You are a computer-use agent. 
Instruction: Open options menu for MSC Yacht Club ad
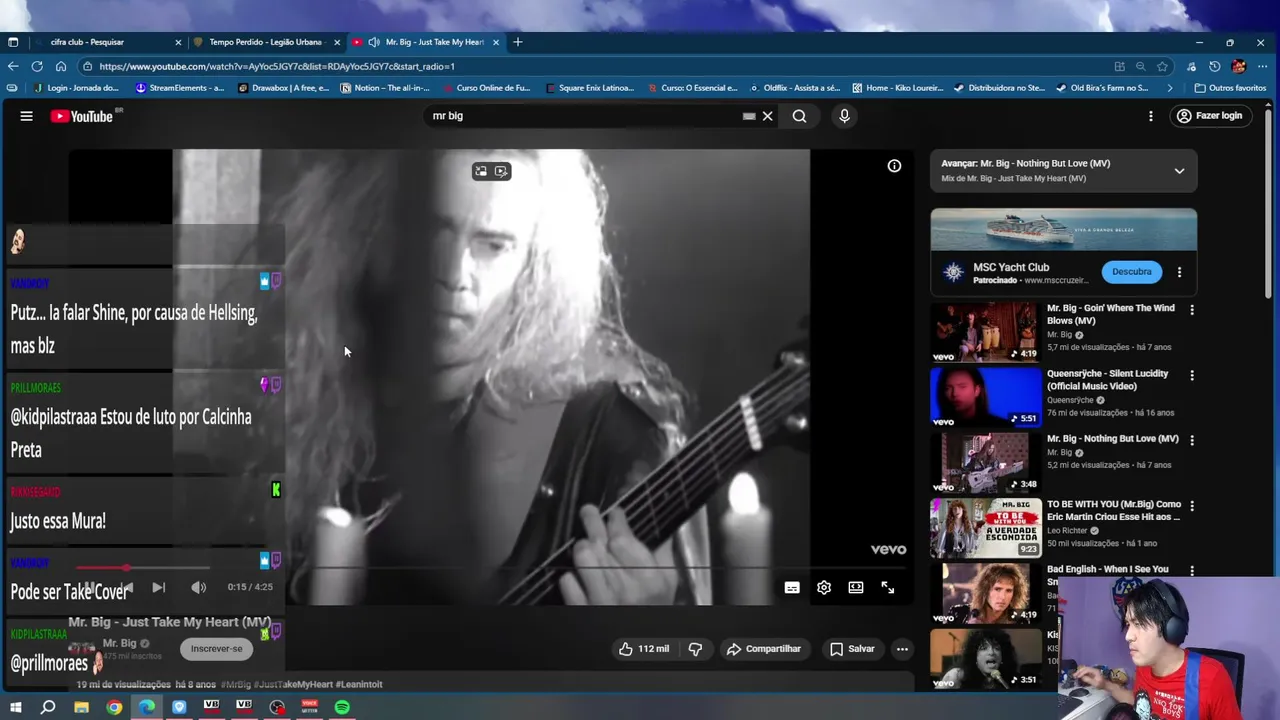[x=1179, y=272]
